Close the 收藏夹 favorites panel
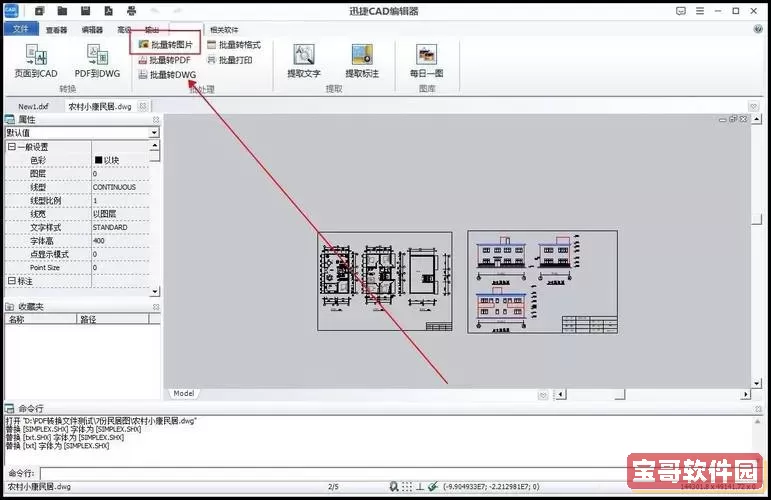Viewport: 771px width, 500px height. (156, 307)
